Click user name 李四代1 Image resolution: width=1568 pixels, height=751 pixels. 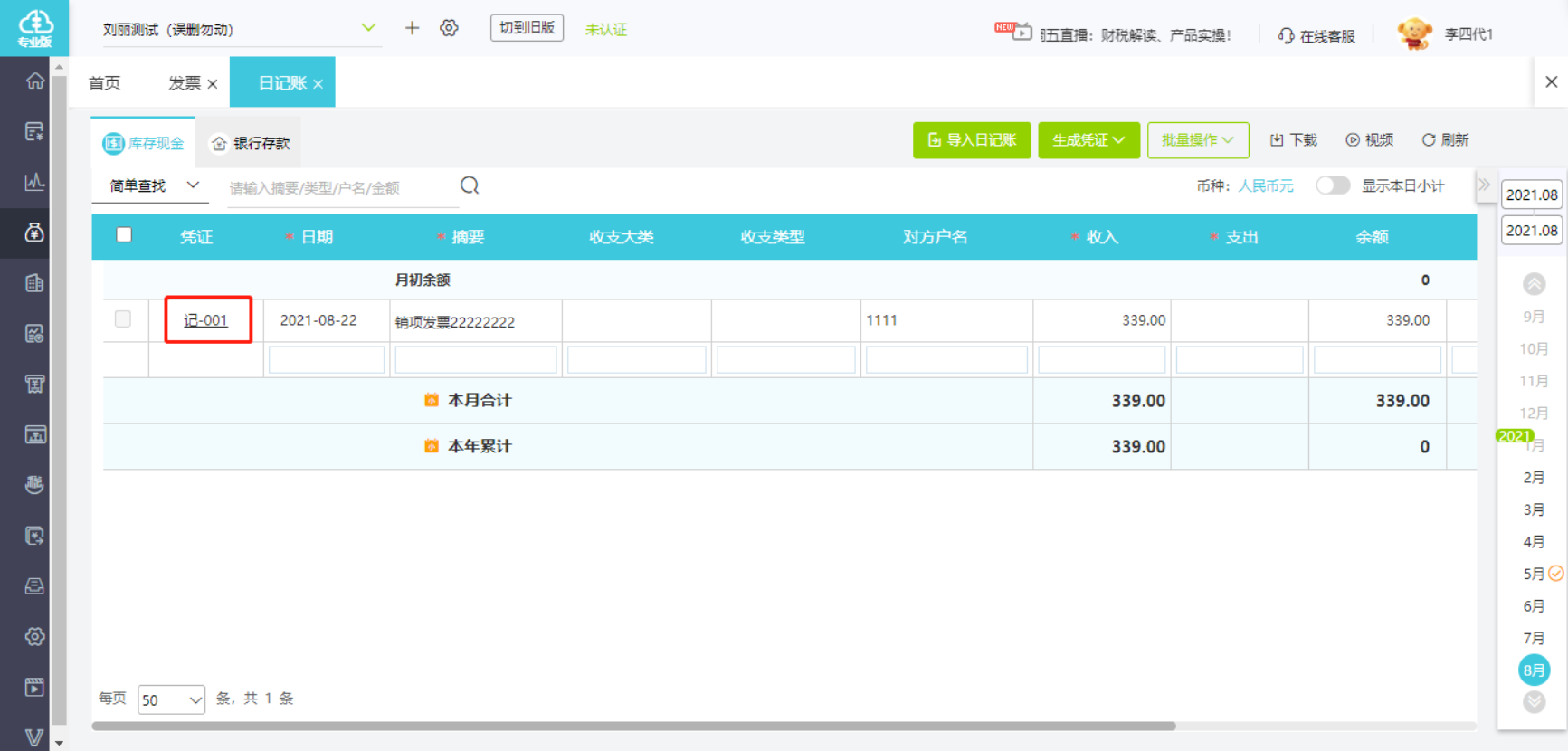(x=1468, y=34)
